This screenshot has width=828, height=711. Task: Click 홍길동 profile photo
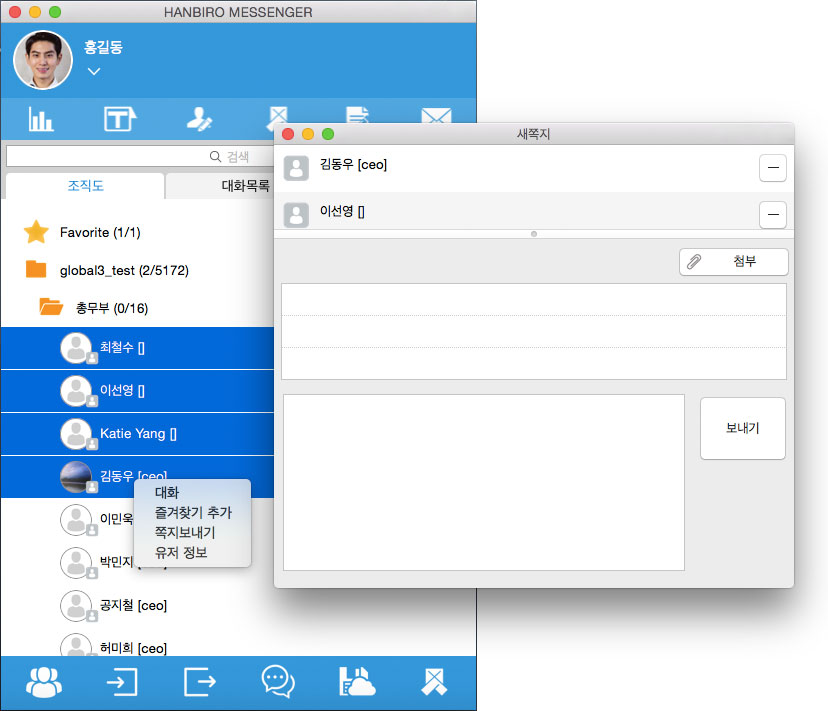[42, 60]
